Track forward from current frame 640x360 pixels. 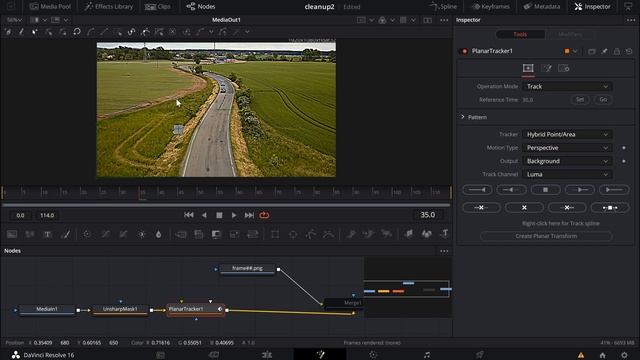coord(580,190)
